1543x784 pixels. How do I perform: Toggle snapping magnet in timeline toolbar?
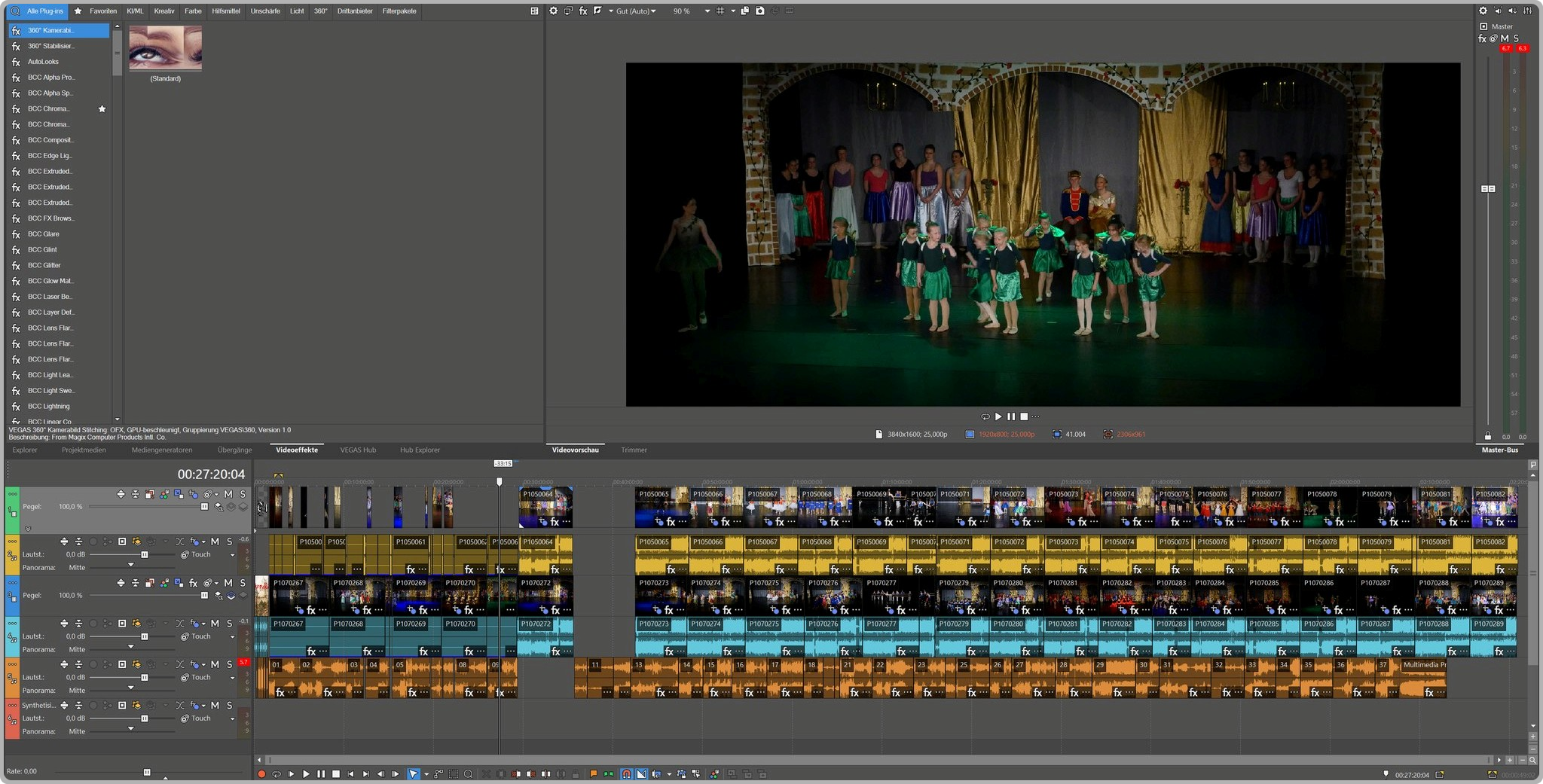pyautogui.click(x=626, y=773)
